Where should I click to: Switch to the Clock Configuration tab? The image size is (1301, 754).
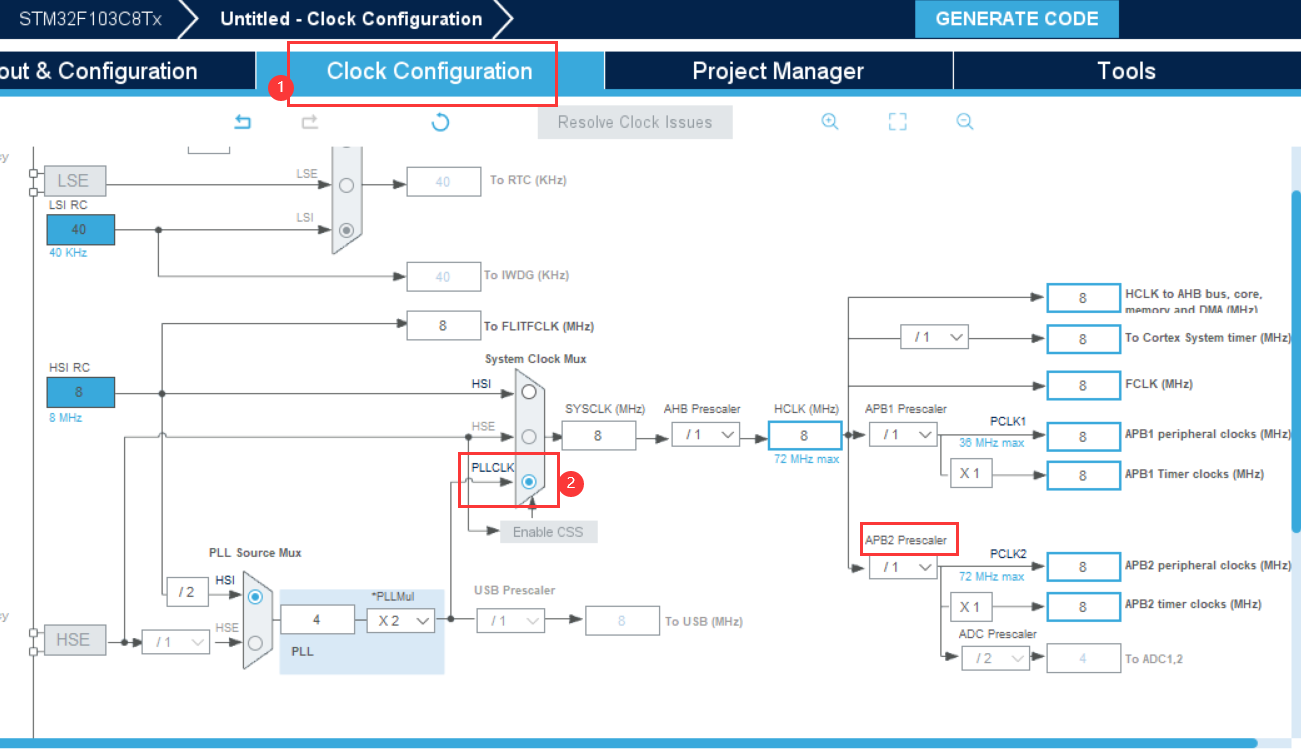429,71
